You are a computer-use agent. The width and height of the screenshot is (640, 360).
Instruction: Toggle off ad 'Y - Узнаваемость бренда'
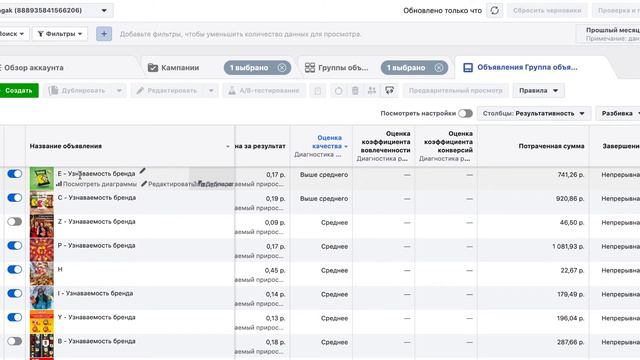click(x=15, y=317)
